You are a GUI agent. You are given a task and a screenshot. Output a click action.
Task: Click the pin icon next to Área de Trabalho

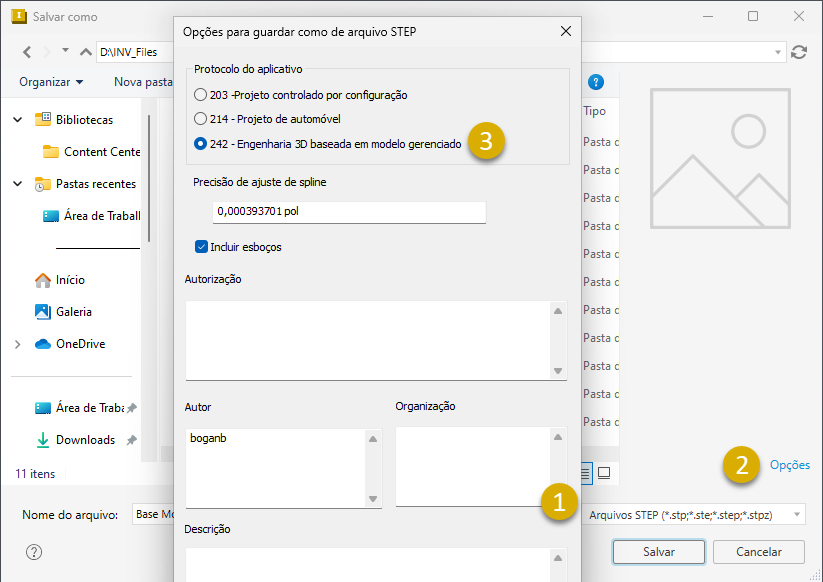coord(132,408)
